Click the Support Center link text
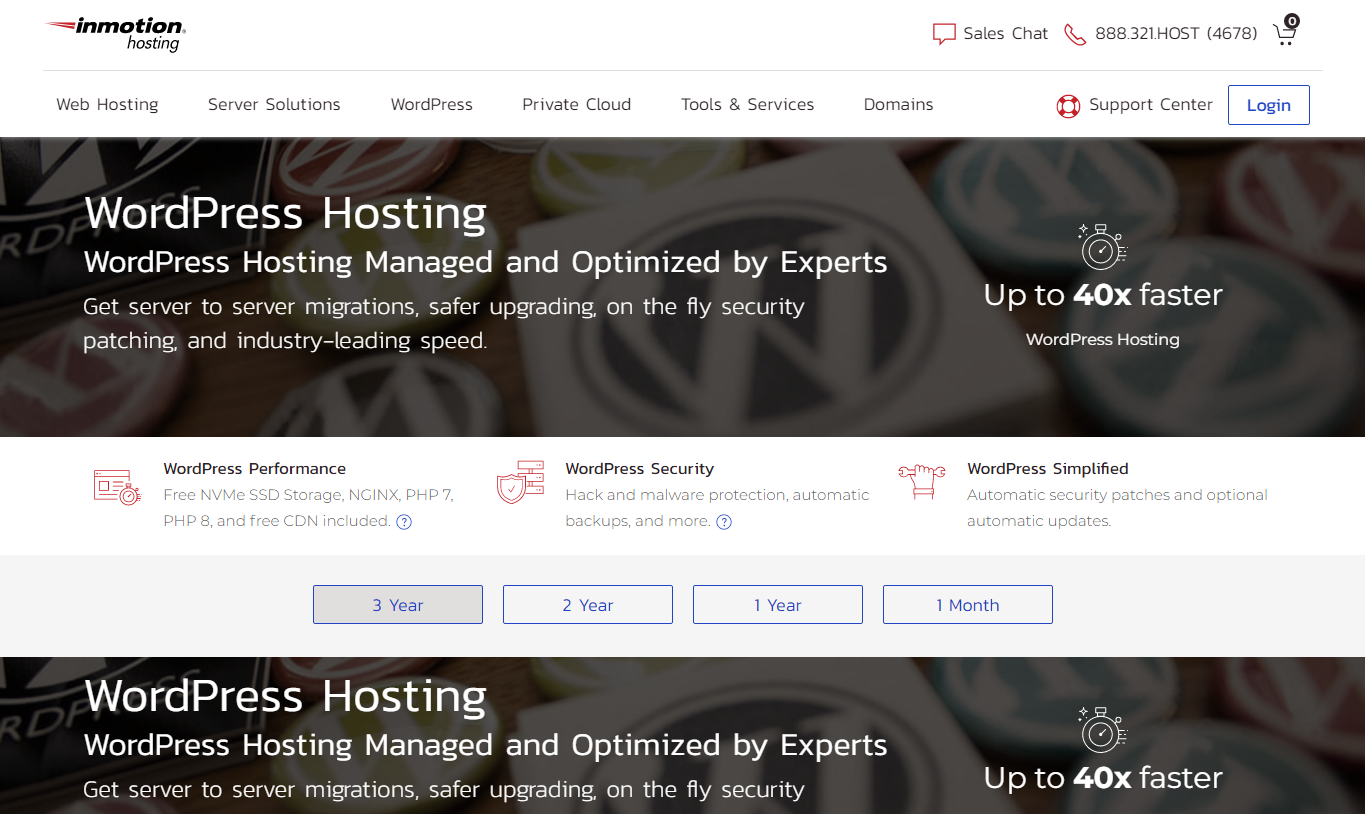 [1151, 104]
